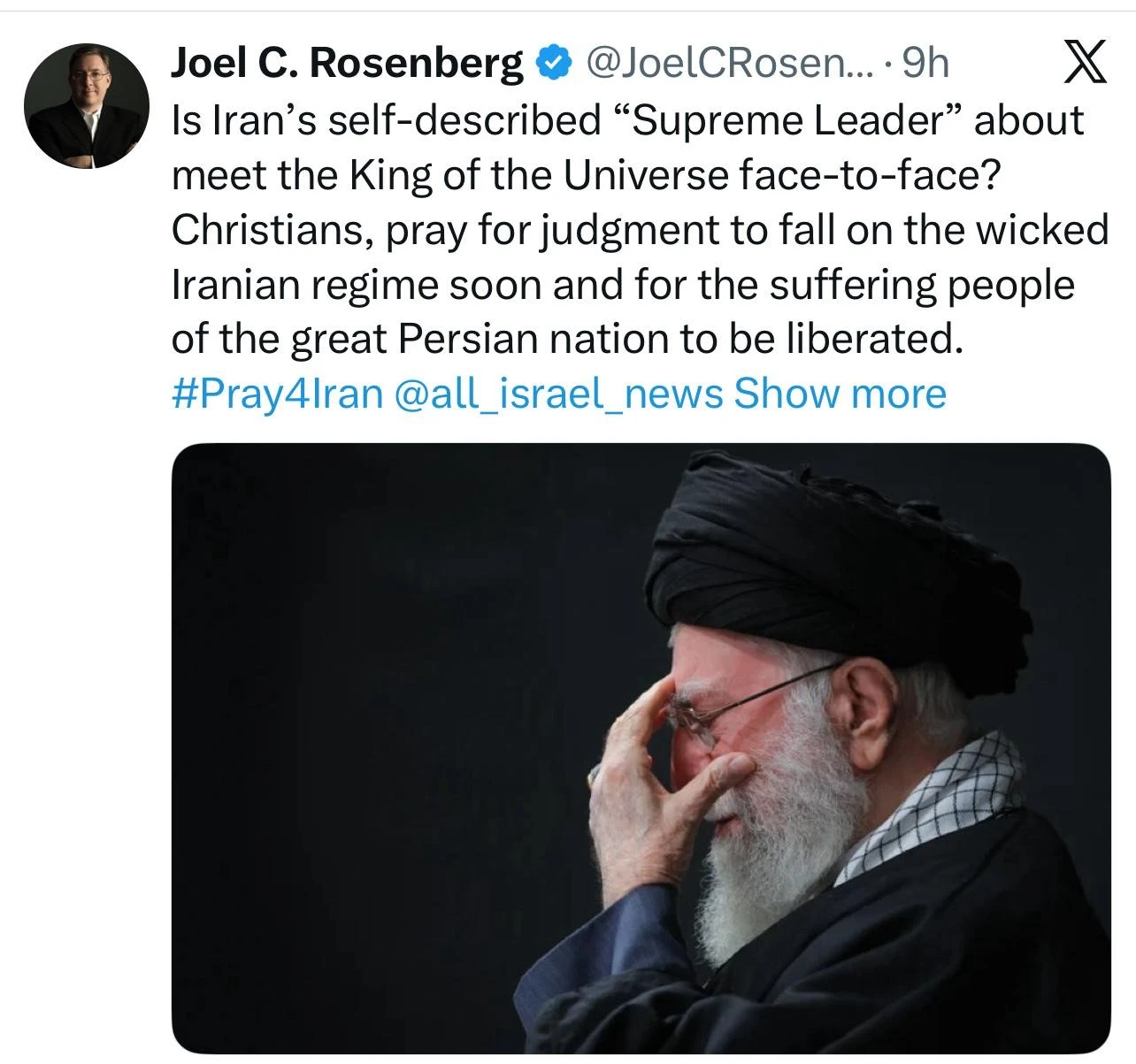Screen dimensions: 1136x1064
Task: Open the @JoelCRosen handle link
Action: click(726, 63)
